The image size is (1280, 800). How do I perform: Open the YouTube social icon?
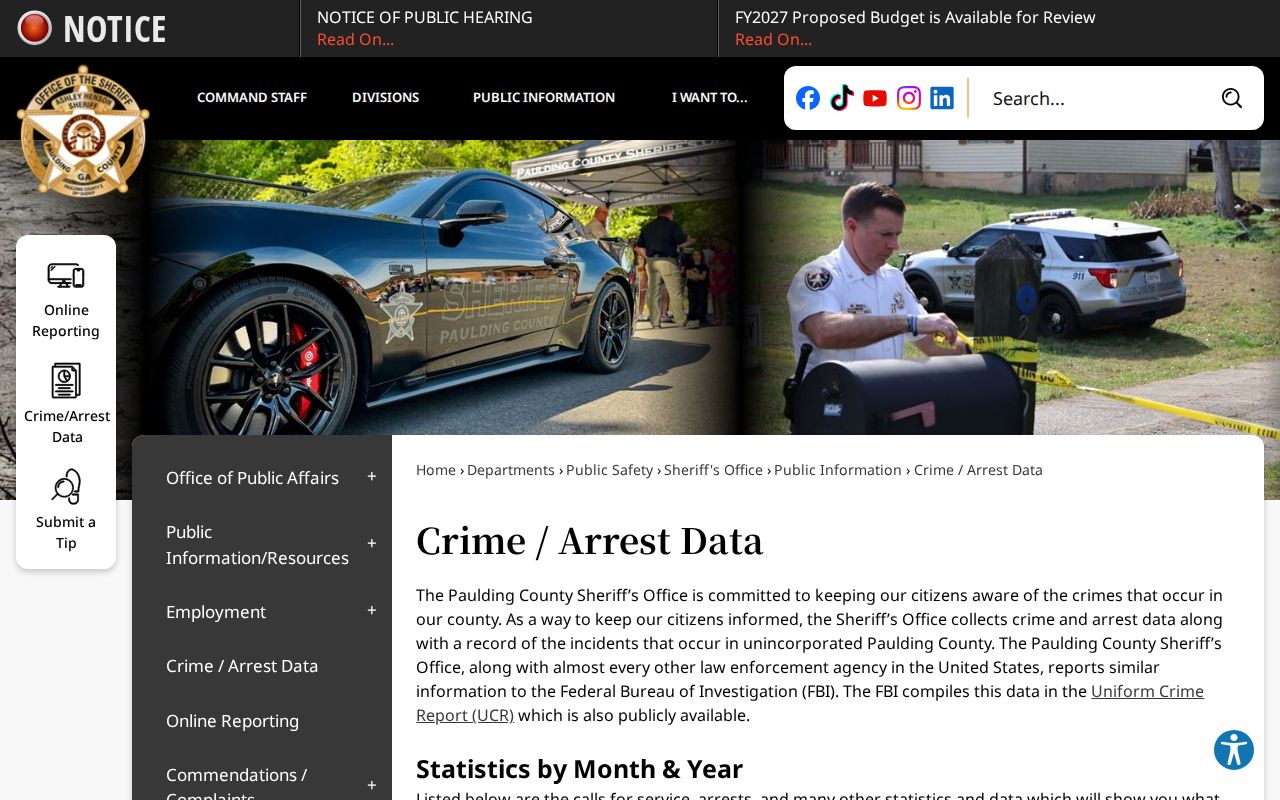(875, 98)
